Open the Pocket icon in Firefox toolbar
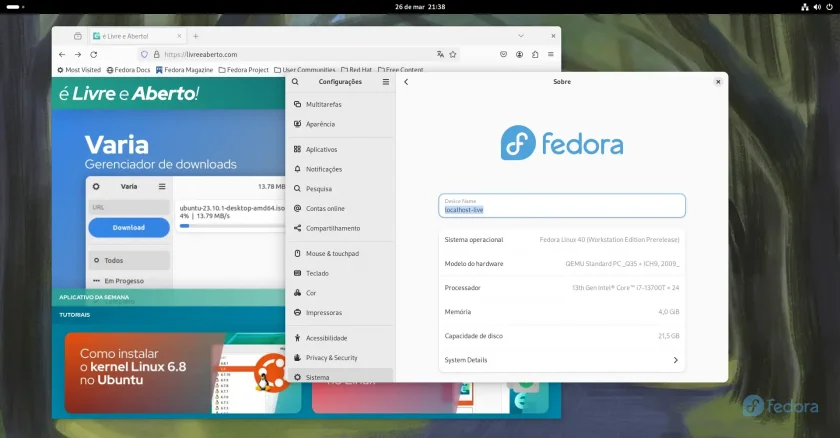840x438 pixels. click(504, 55)
